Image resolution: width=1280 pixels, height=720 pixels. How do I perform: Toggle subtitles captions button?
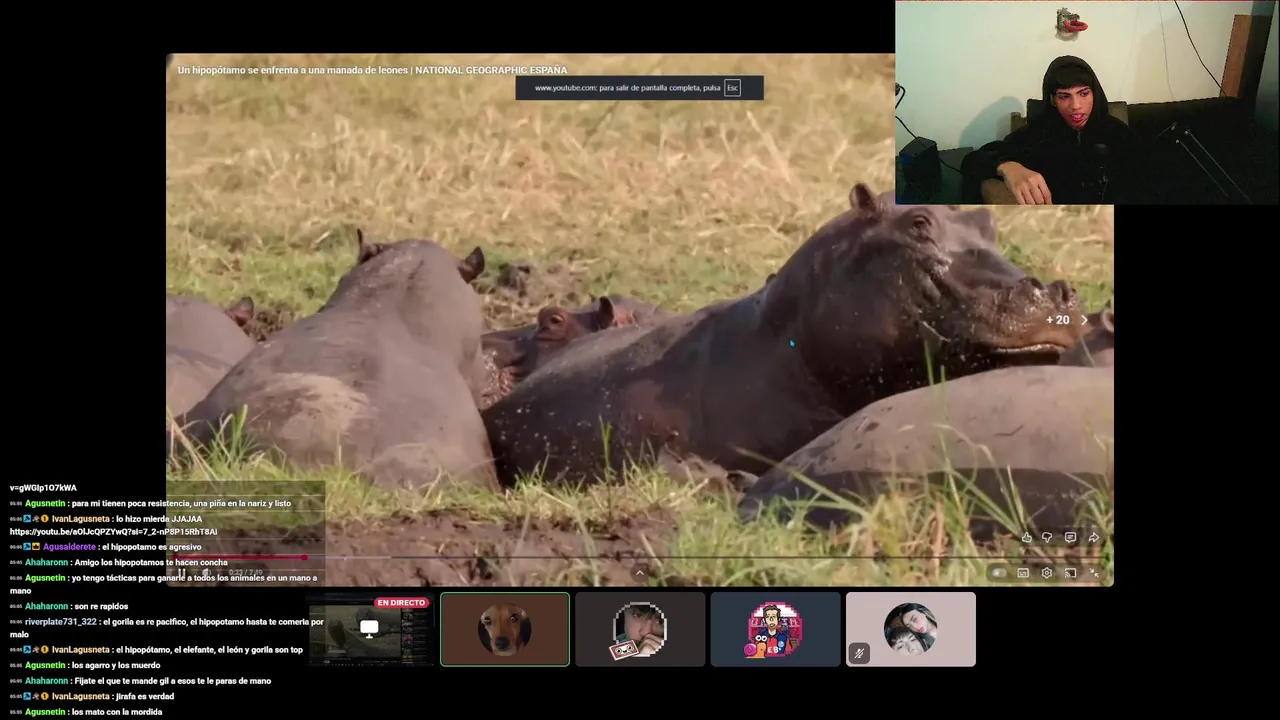click(1023, 573)
